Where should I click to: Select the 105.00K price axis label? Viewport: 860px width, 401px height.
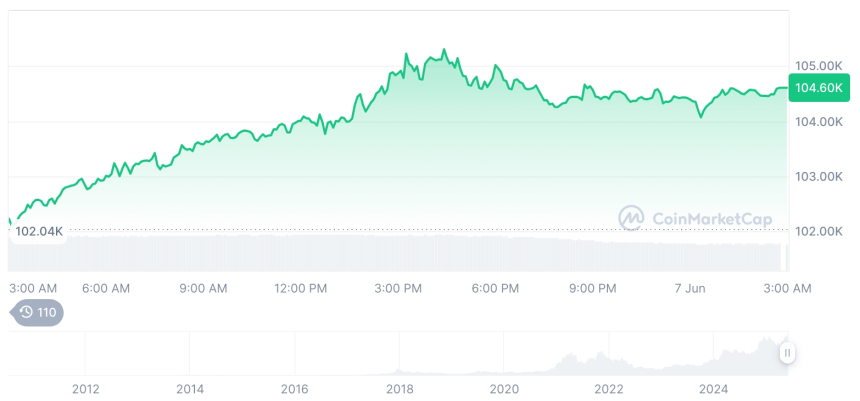(818, 66)
